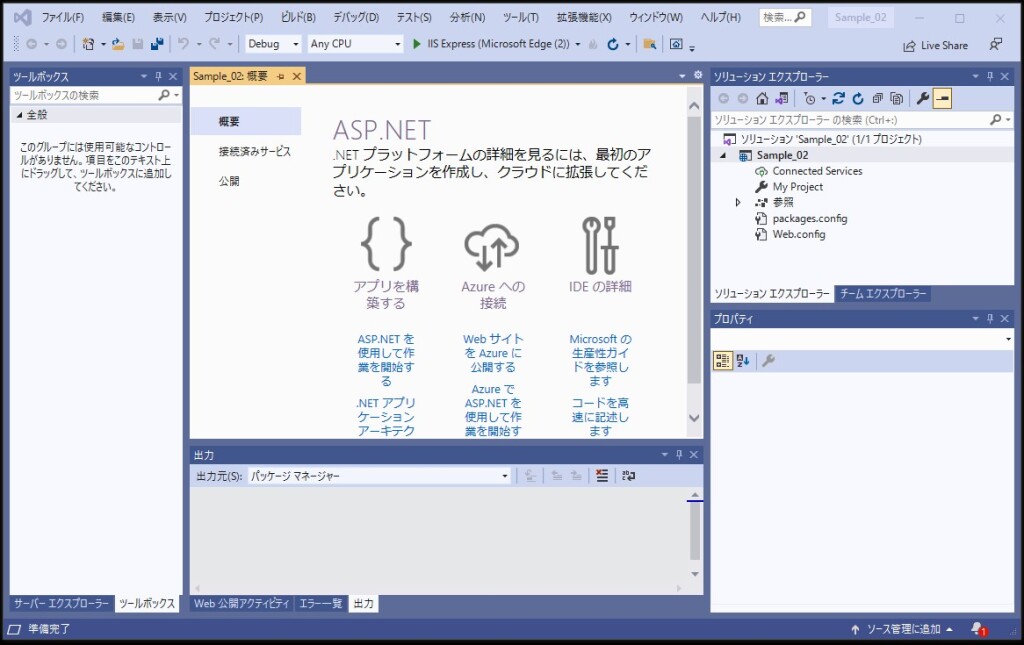The height and width of the screenshot is (645, 1024).
Task: Click the Solution Explorer search field
Action: coord(850,119)
